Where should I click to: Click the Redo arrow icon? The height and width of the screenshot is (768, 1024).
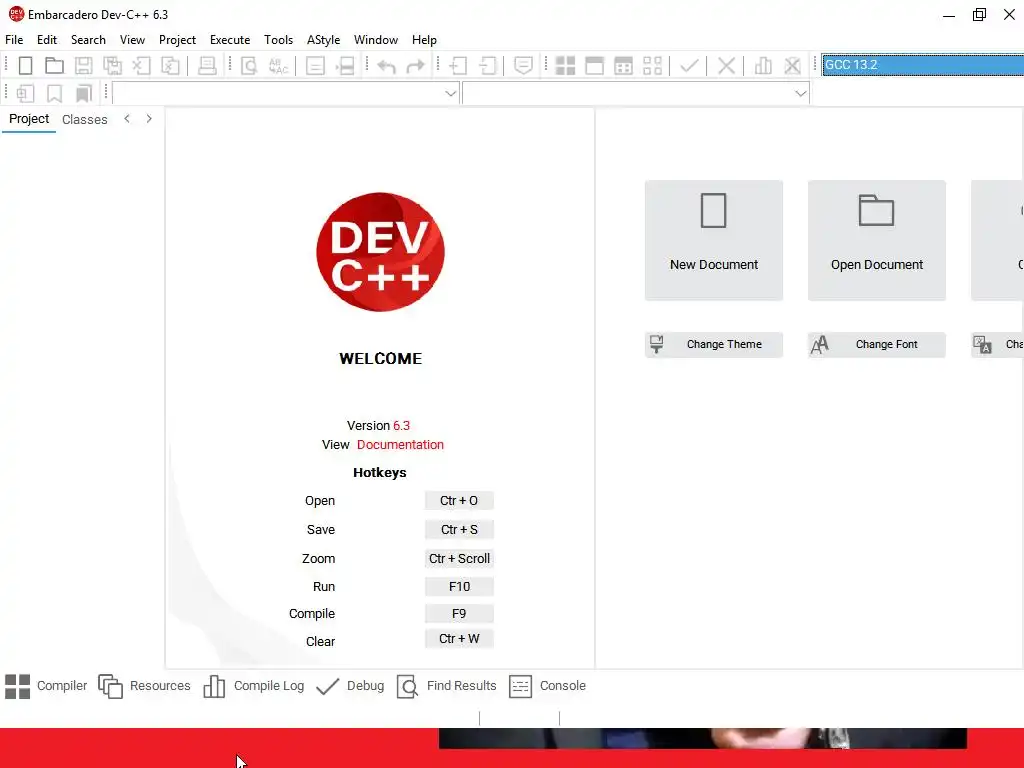point(415,66)
